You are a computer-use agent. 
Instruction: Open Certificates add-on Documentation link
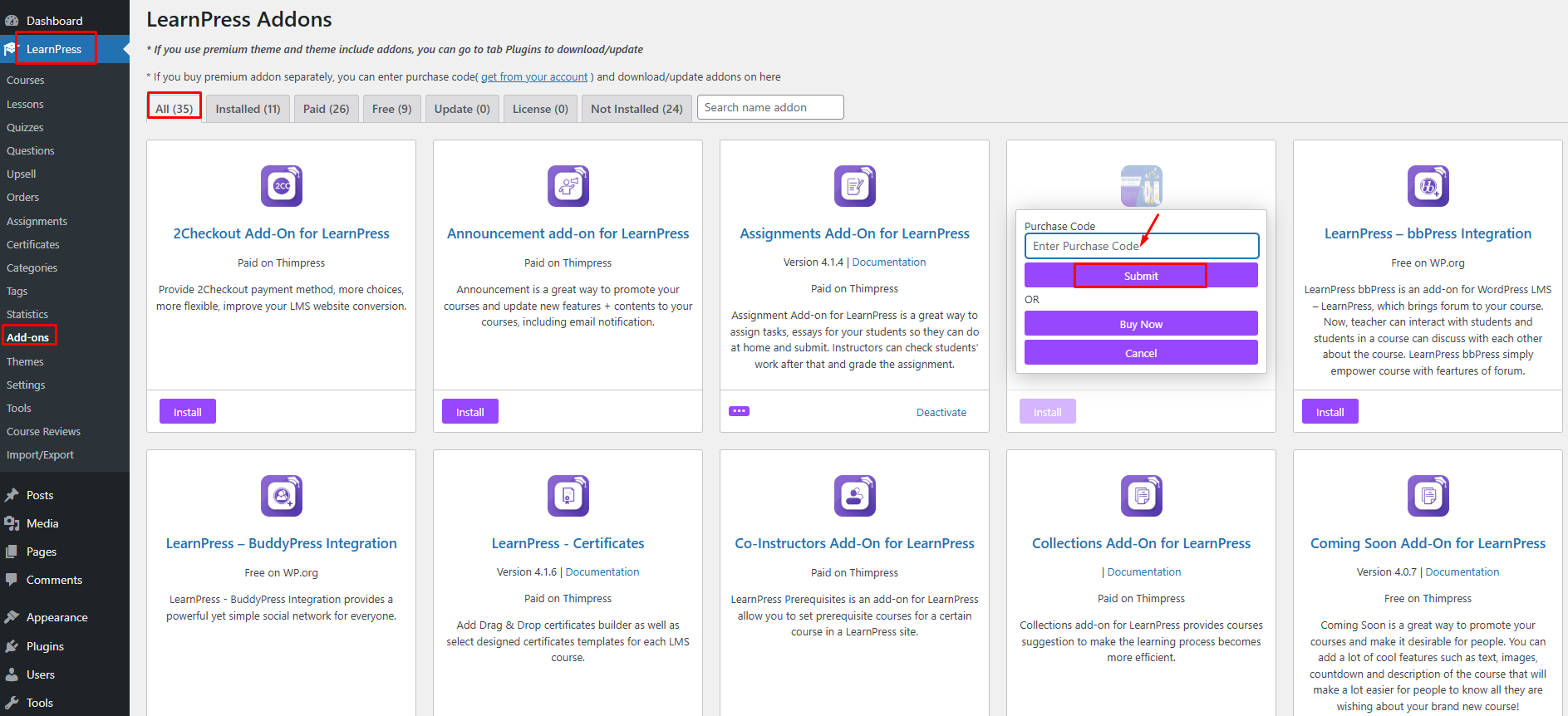602,571
